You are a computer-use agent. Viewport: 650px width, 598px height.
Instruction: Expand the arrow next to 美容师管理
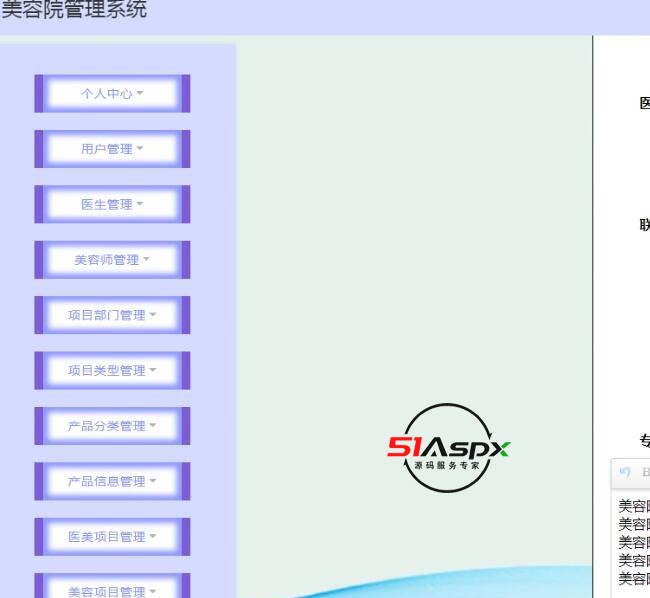(x=146, y=259)
